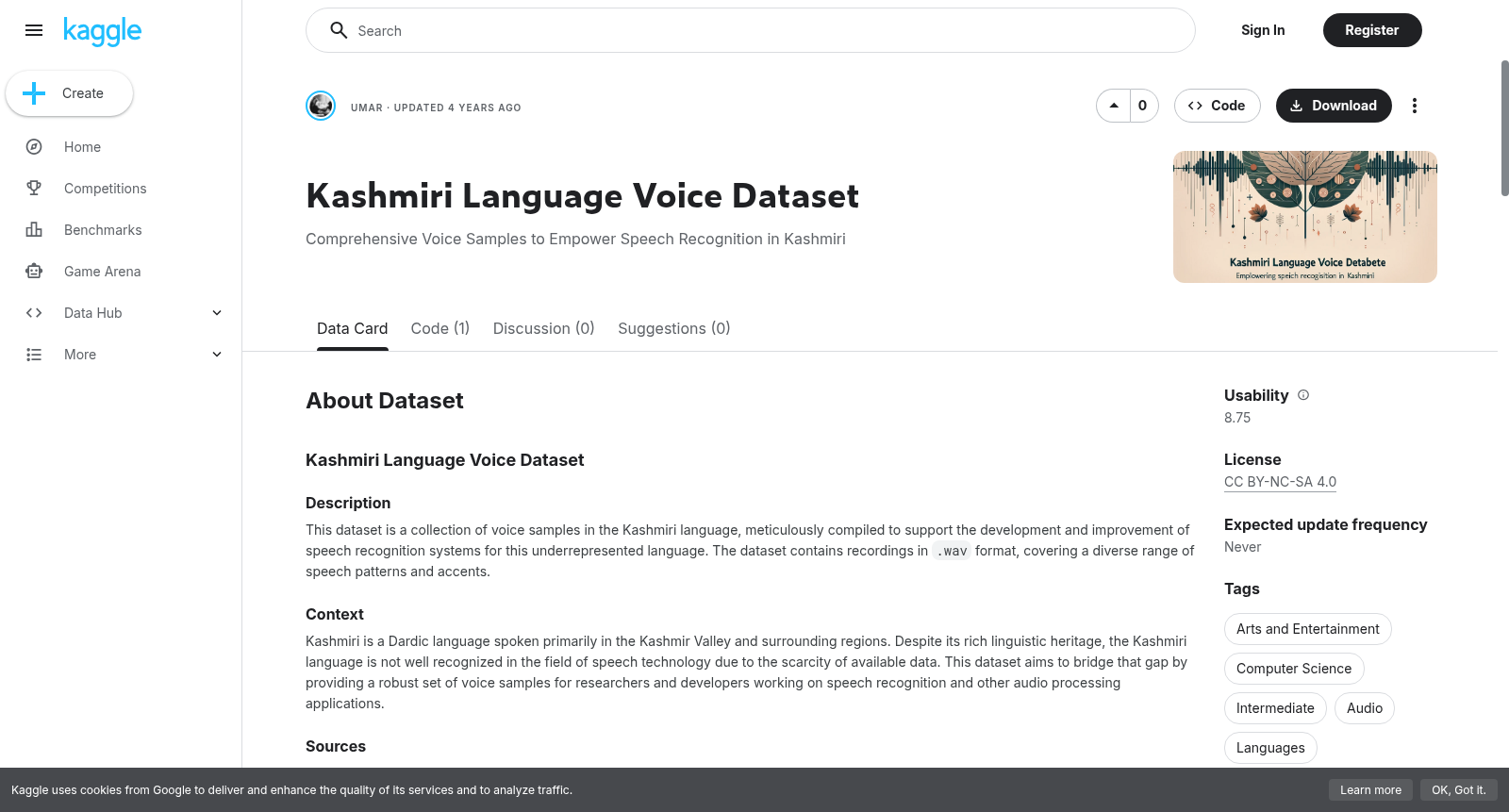Click the Register button
This screenshot has width=1509, height=812.
[1371, 30]
